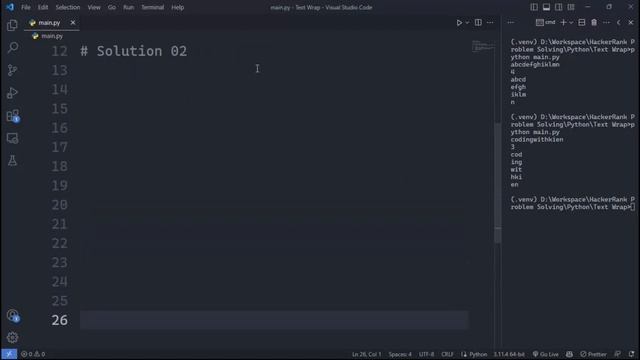Screen dimensions: 640x360
Task: Open the Search view in activity bar
Action: point(12,48)
